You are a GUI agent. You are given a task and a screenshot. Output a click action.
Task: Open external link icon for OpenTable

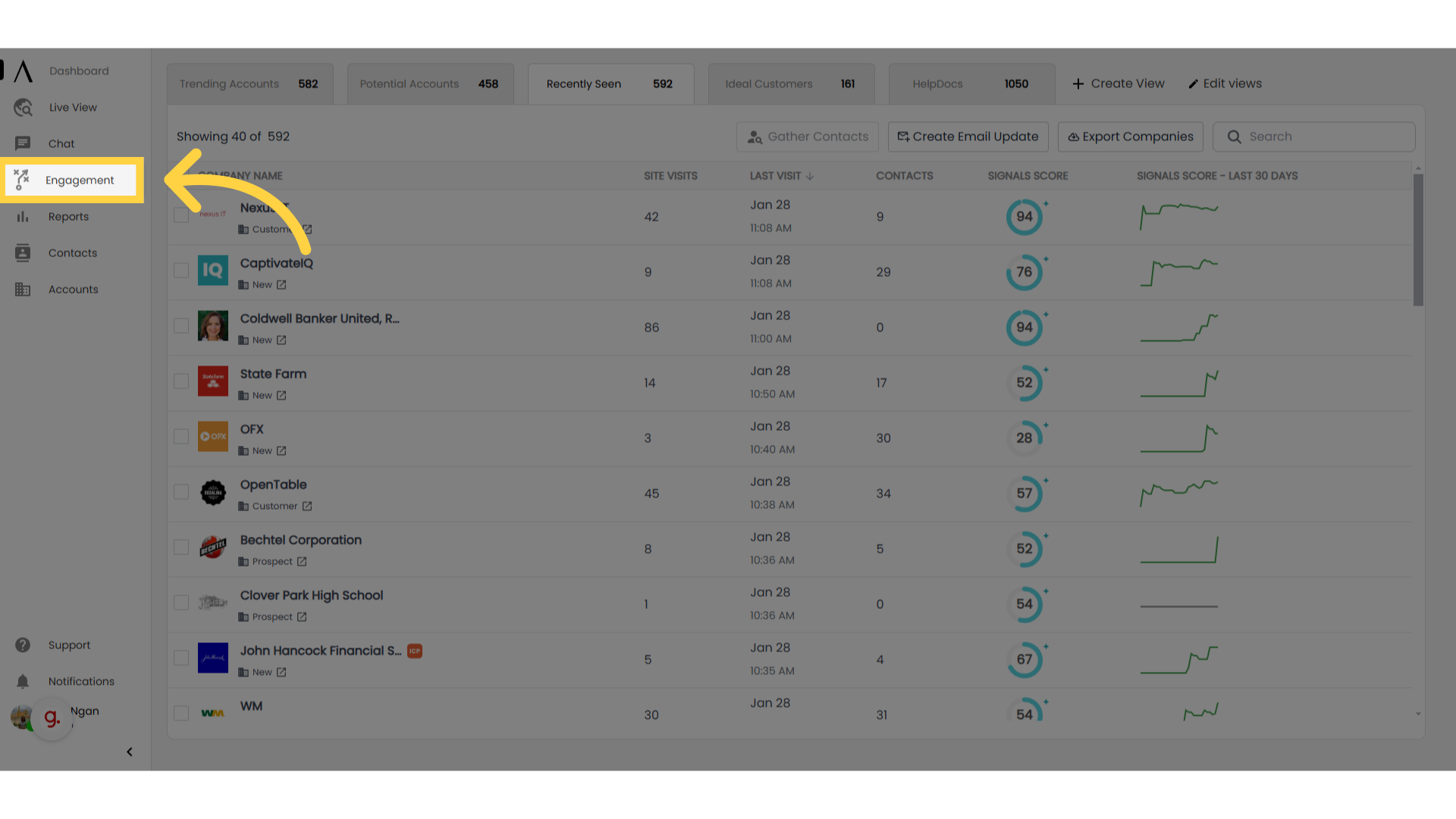coord(307,507)
